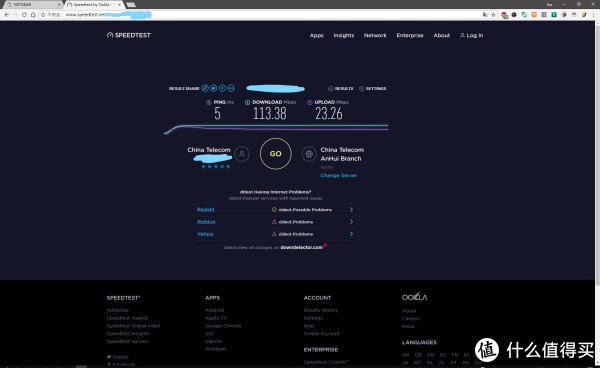Reload the page with refresh icon

click(x=24, y=15)
